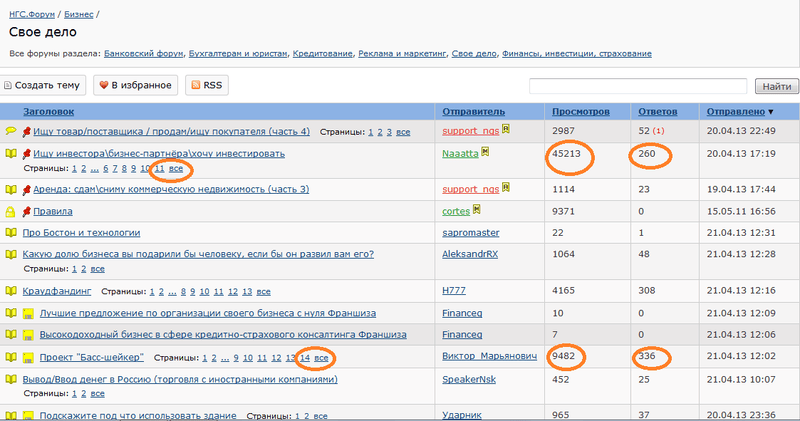Screen dimensions: 800x421
Task: Open the НГС.Форум breadcrumb link
Action: click(32, 14)
